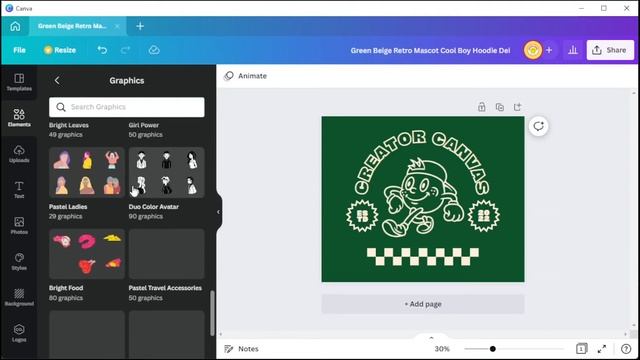Viewport: 640px width, 360px height.
Task: Add collaborators with the plus icon
Action: pyautogui.click(x=549, y=50)
